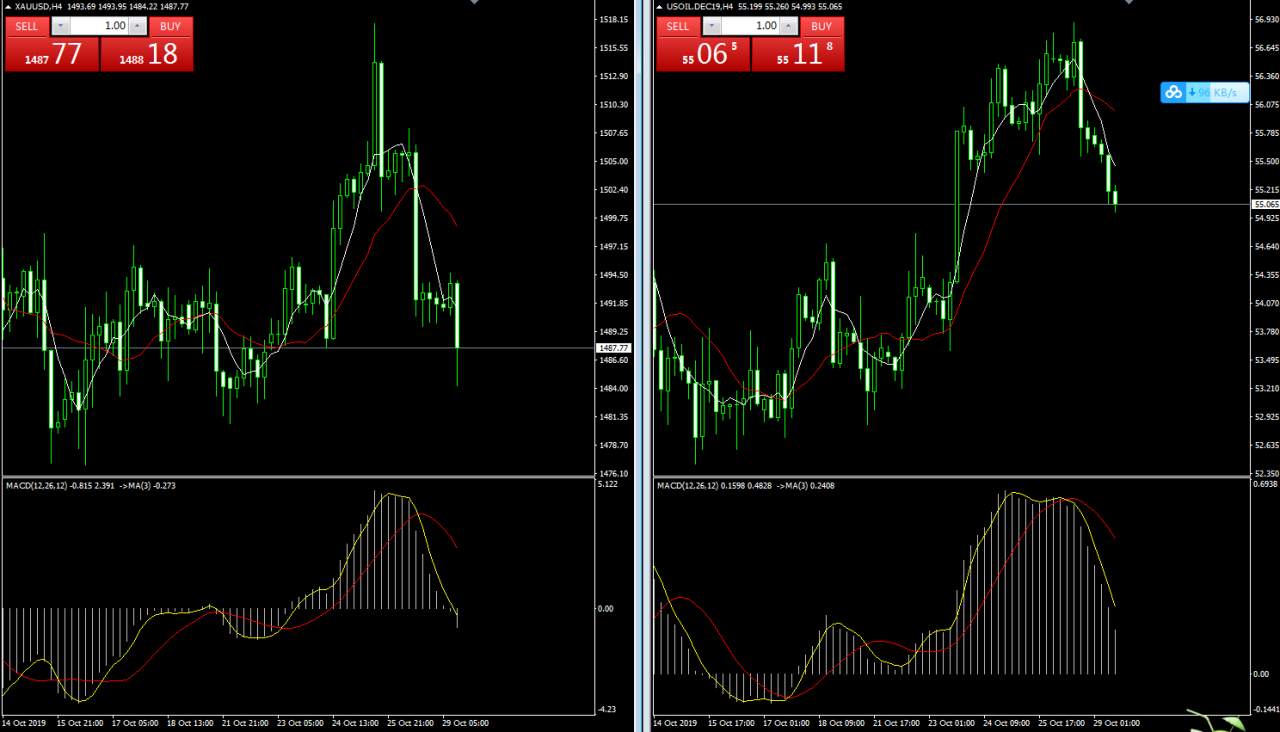Collapse one-click trading panel on XAUUSD chart
Viewport: 1280px width, 732px height.
click(x=8, y=6)
